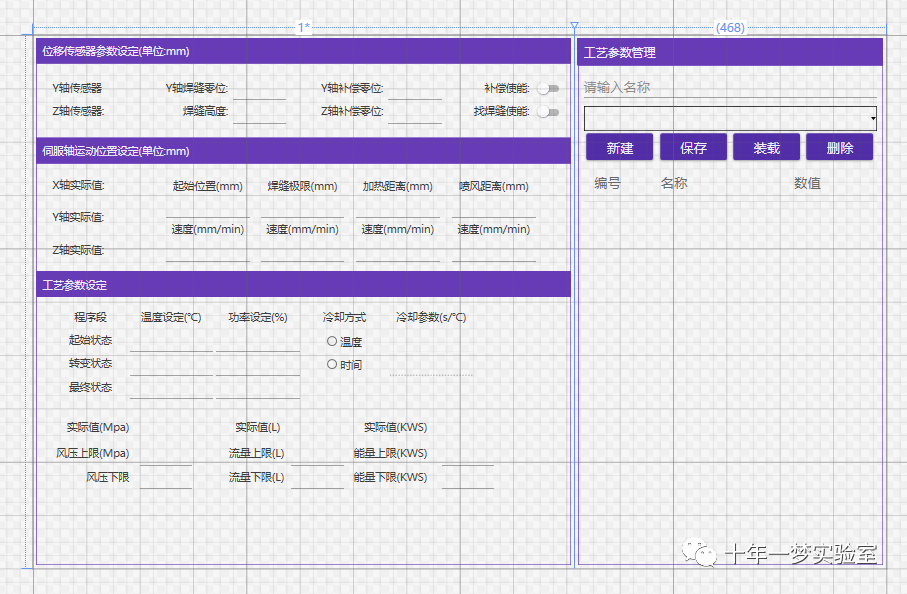The width and height of the screenshot is (907, 594).
Task: Click the 删除 button
Action: click(840, 146)
